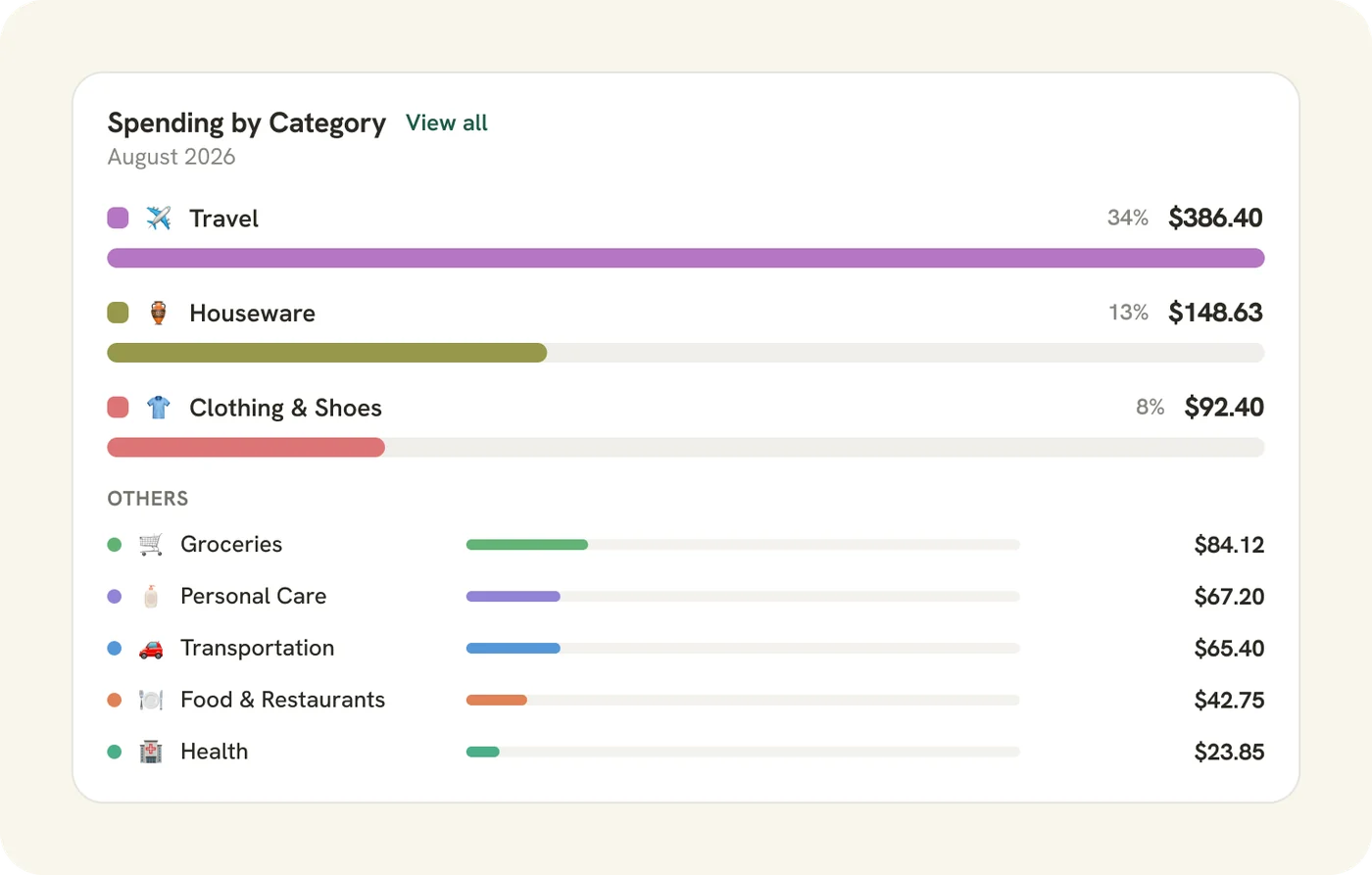Click the olive Houseware color swatch
This screenshot has height=875, width=1372.
click(118, 313)
